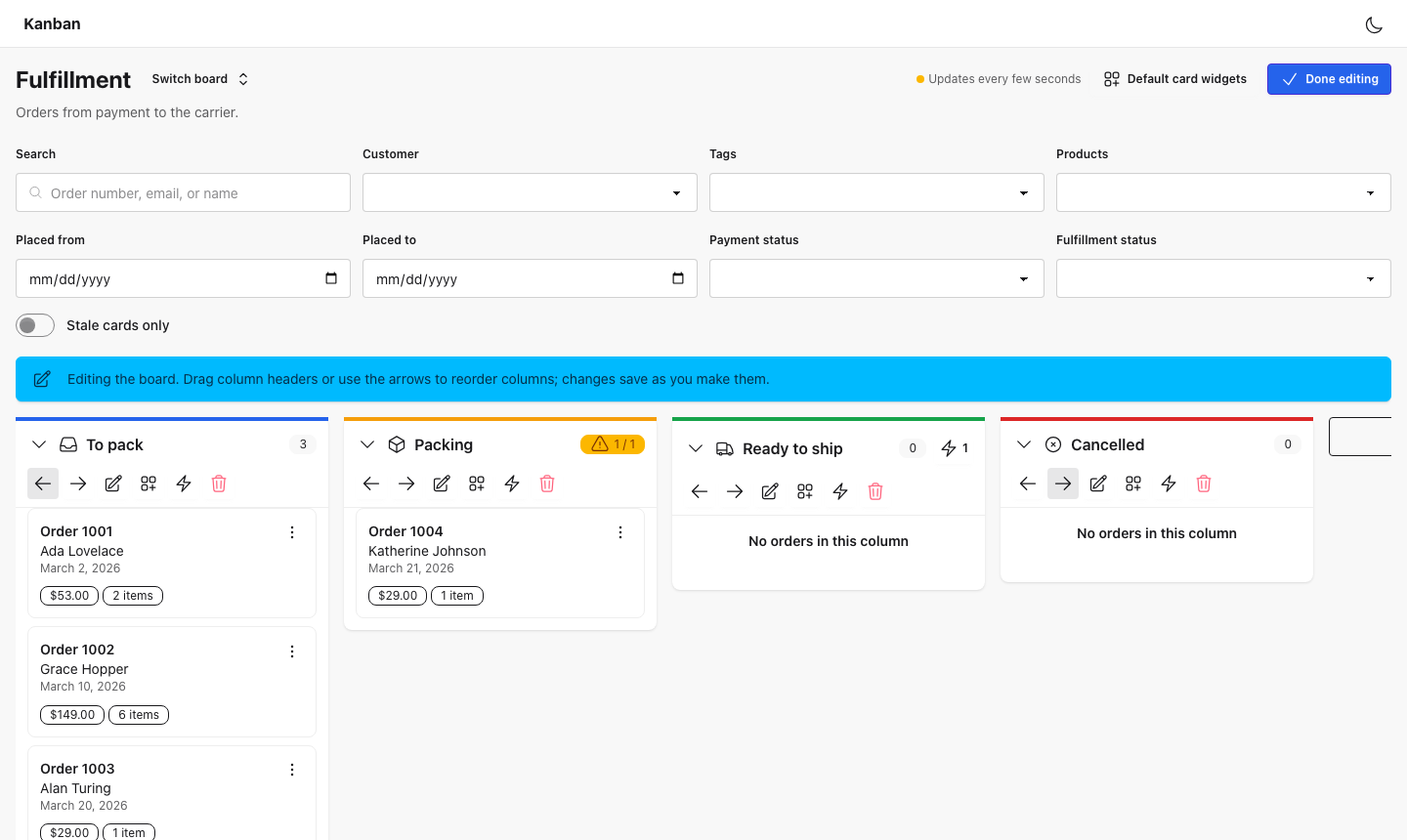Viewport: 1407px width, 840px height.
Task: Open Cancelled column card widgets
Action: click(x=1133, y=483)
